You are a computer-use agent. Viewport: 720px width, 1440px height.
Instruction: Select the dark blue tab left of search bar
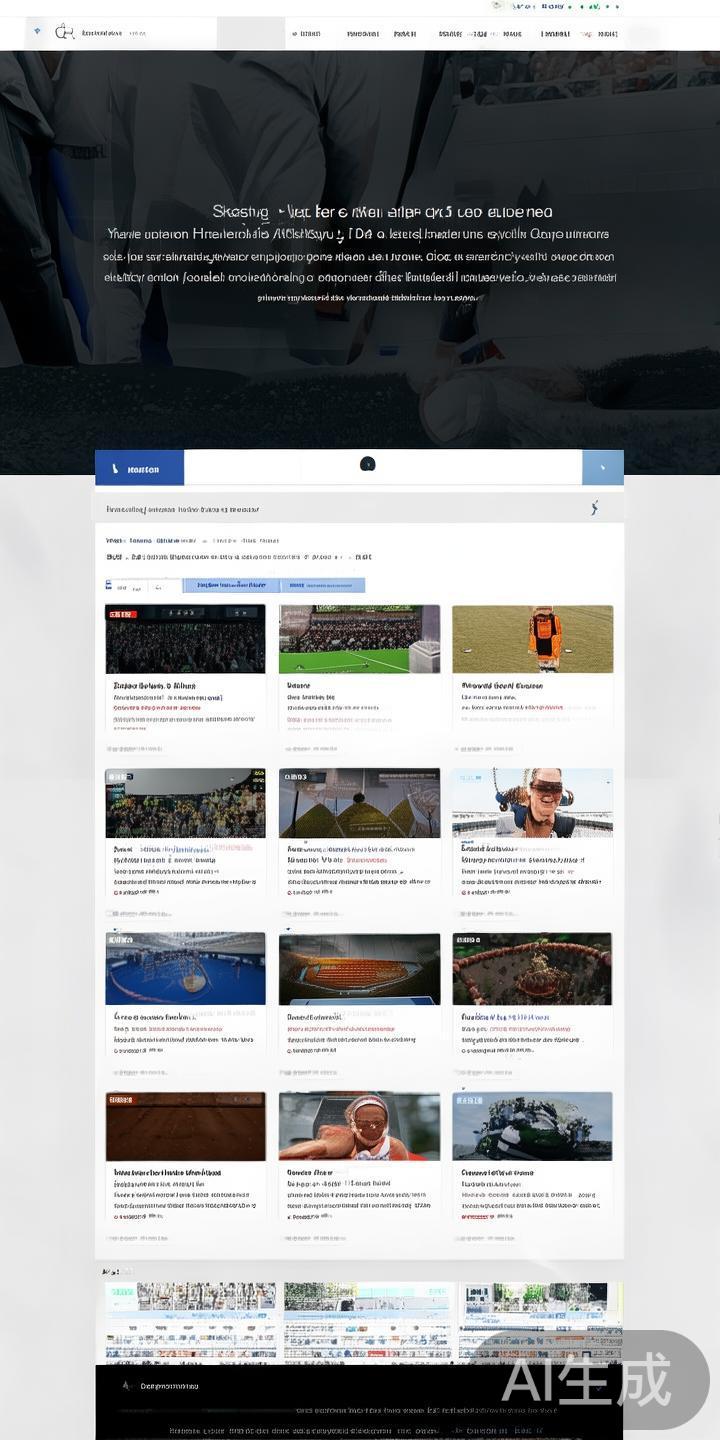click(139, 468)
